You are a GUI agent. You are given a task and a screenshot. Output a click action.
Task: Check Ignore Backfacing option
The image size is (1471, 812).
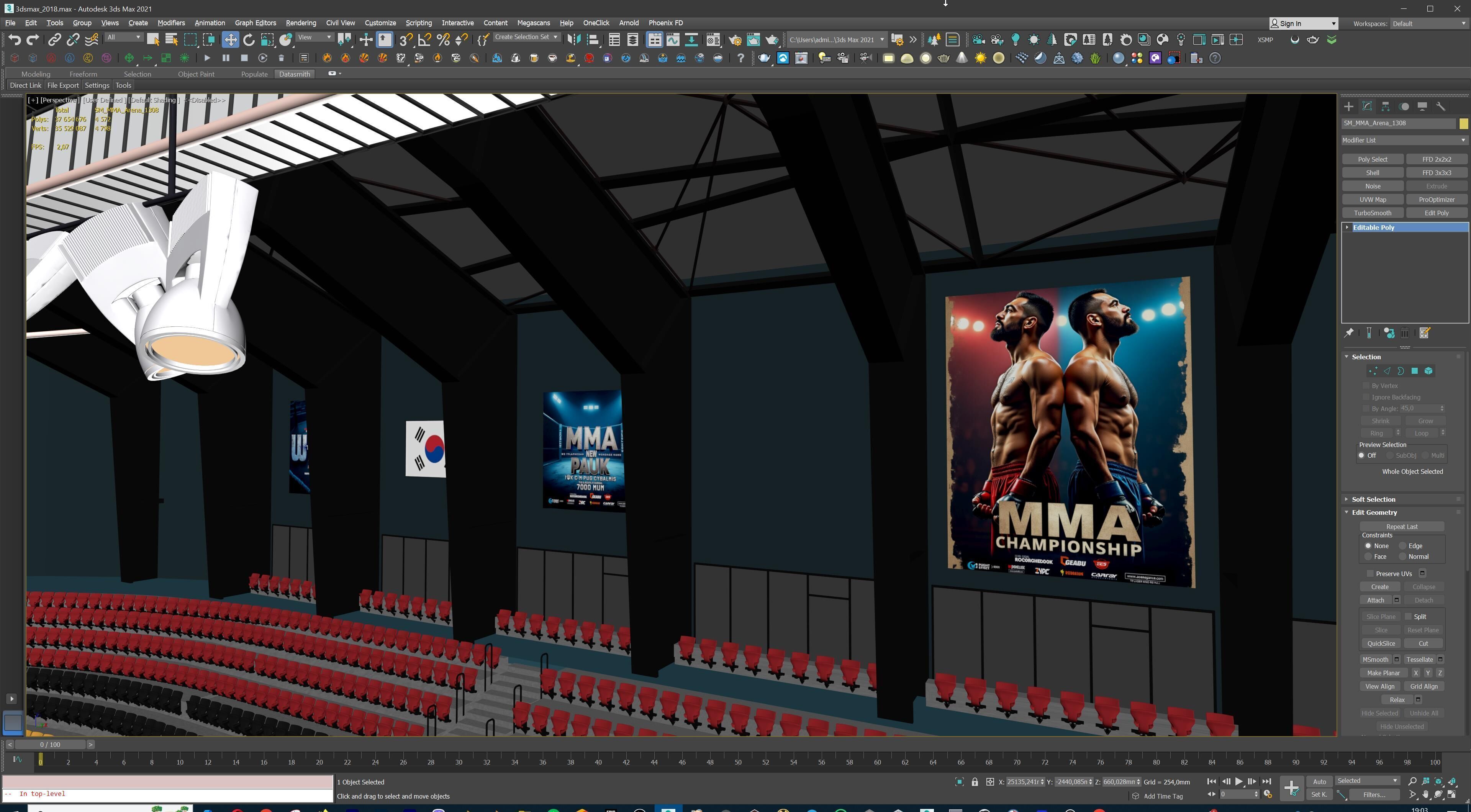(x=1366, y=398)
